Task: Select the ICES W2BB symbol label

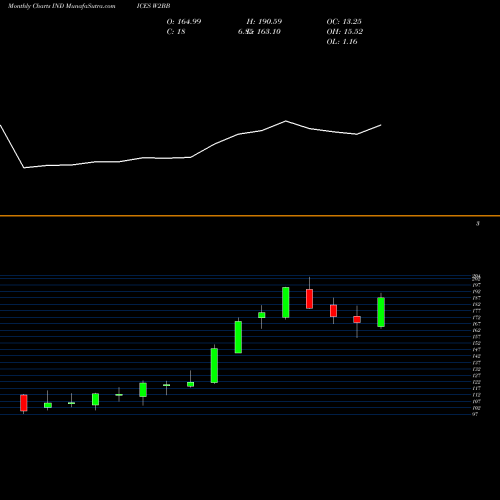Action: pyautogui.click(x=153, y=6)
